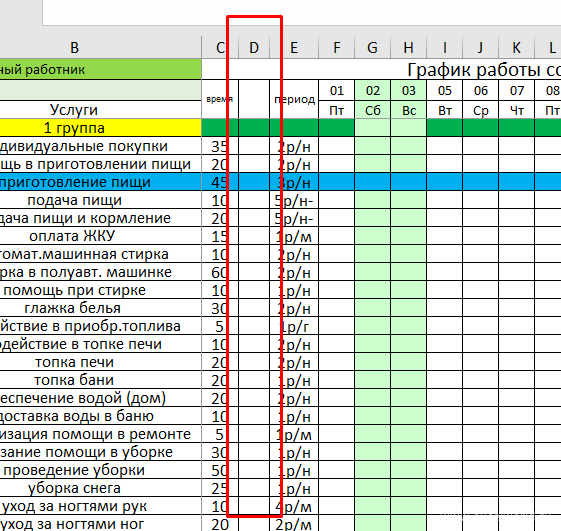
Task: Click the formula bar input area
Action: pyautogui.click(x=302, y=13)
